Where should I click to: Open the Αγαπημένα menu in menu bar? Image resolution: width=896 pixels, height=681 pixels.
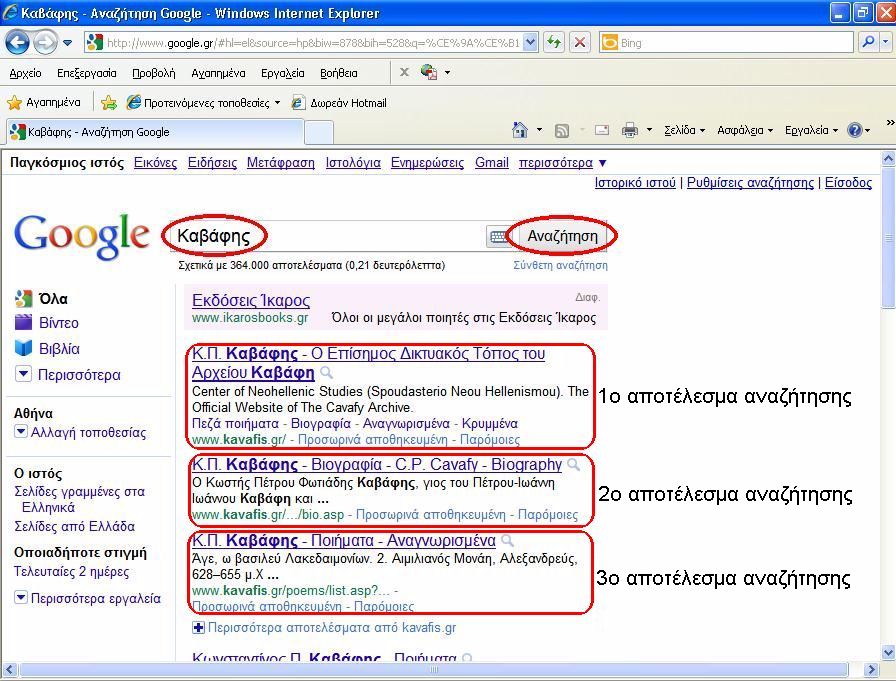pos(218,73)
